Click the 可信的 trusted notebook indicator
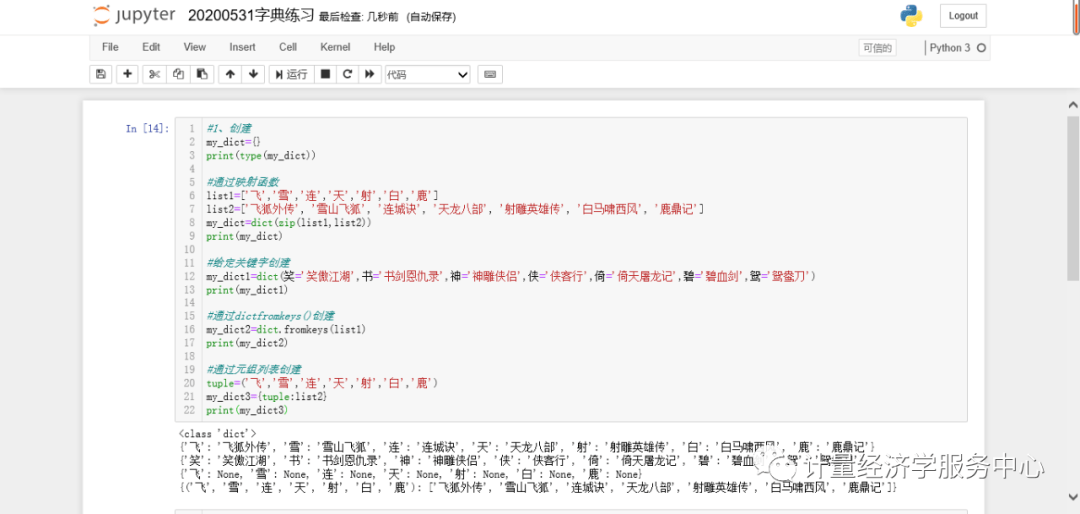Image resolution: width=1080 pixels, height=514 pixels. click(x=878, y=48)
